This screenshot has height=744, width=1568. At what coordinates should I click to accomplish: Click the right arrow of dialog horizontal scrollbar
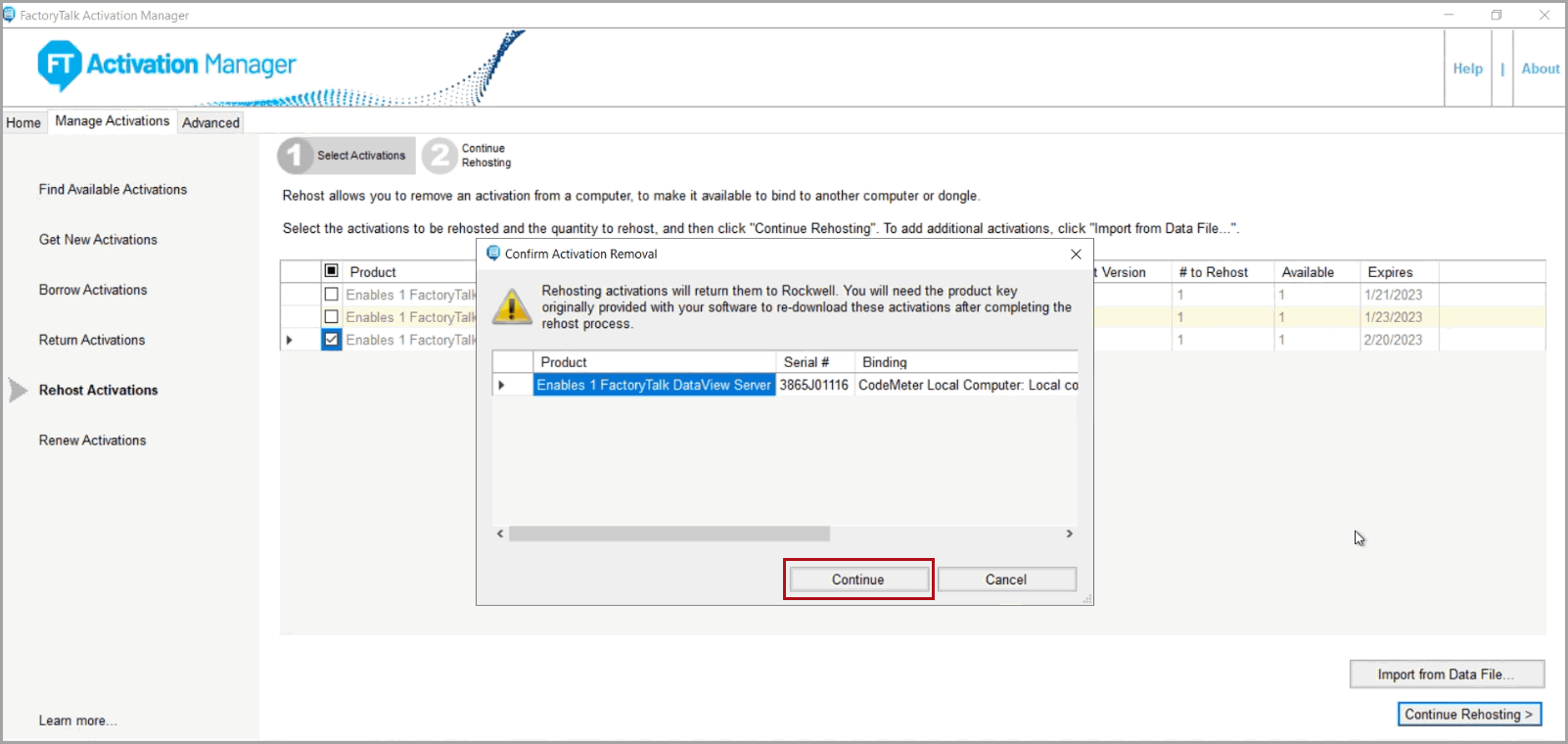point(1069,534)
